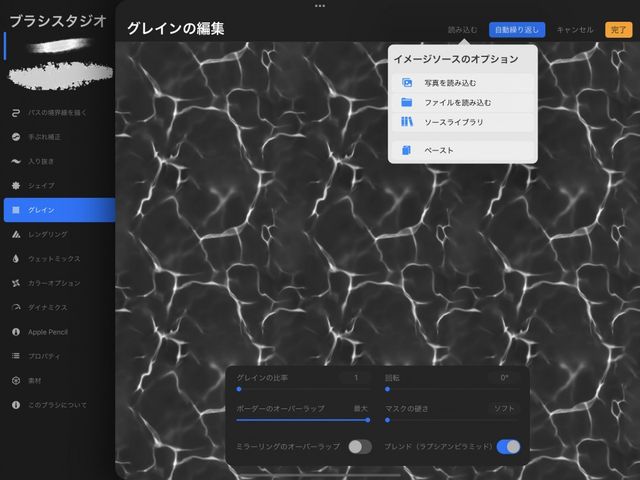Tap the three-dot handle at top

[320, 6]
